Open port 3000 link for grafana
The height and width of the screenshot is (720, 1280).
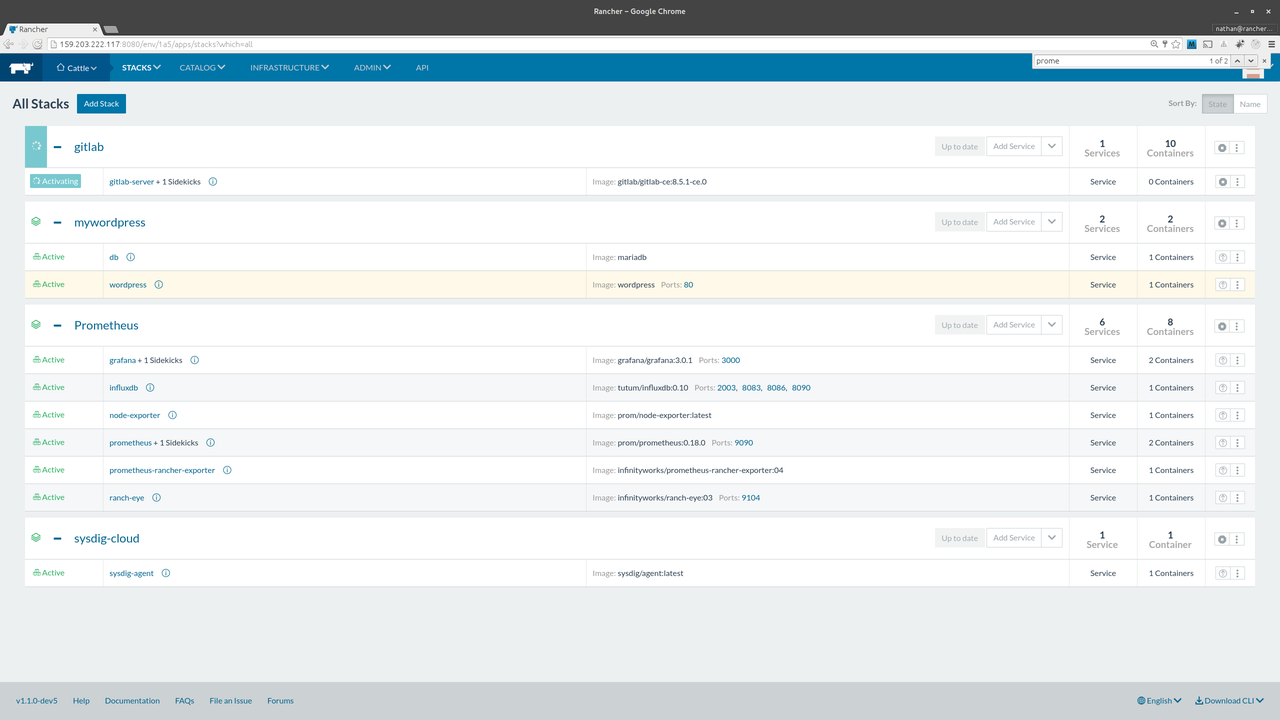pyautogui.click(x=731, y=360)
